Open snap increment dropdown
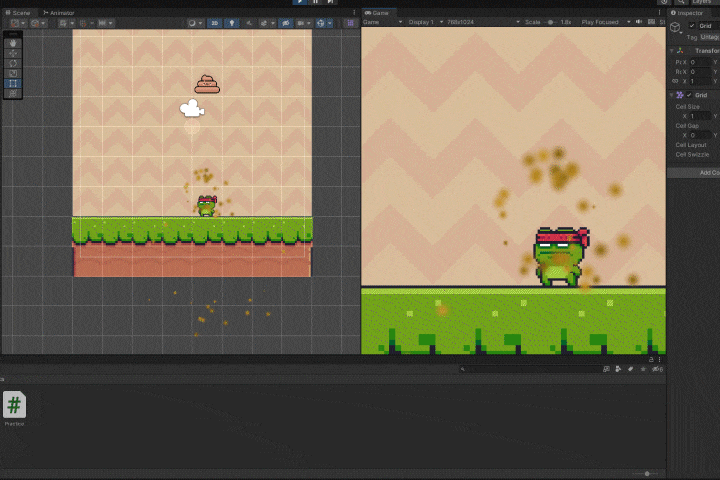 [106, 23]
